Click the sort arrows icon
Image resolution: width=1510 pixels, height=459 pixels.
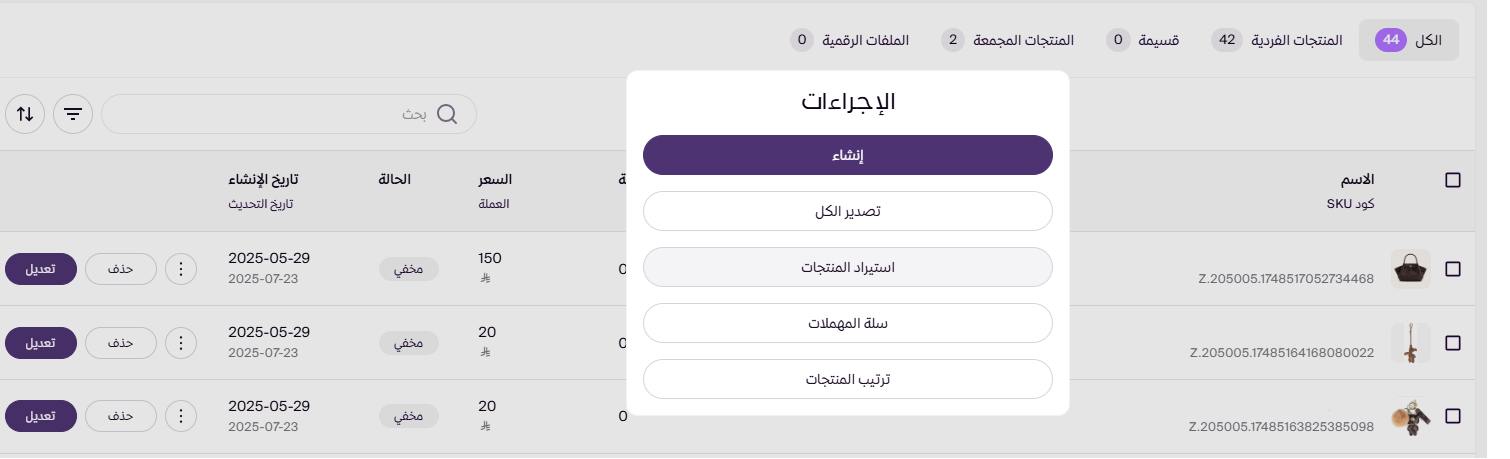coord(25,114)
